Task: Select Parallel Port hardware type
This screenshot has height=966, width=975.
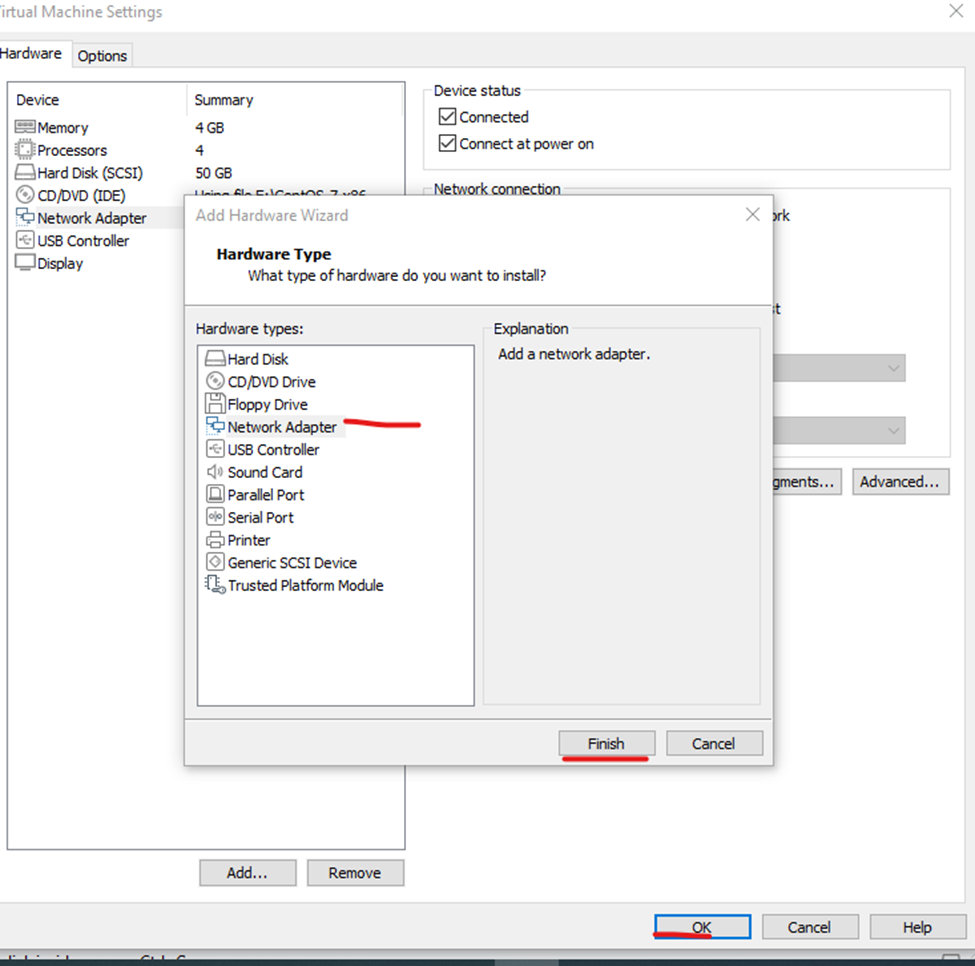Action: [265, 495]
